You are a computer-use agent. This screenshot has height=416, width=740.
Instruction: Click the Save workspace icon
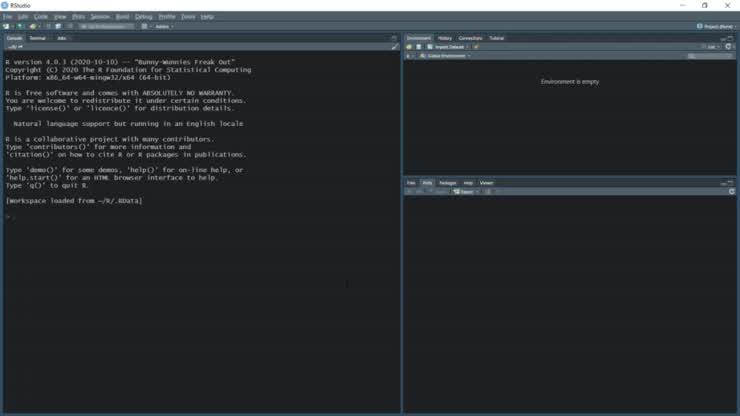(419, 47)
